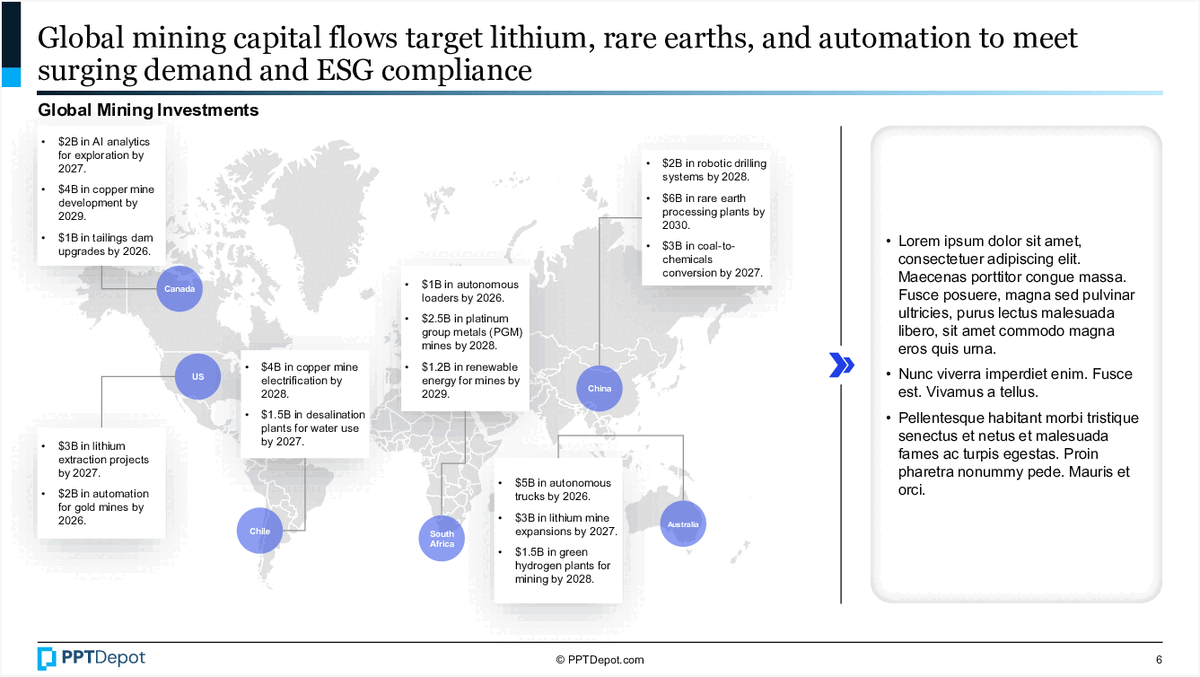Select the Lorem ipsum text panel
1200x677 pixels.
tap(1015, 365)
